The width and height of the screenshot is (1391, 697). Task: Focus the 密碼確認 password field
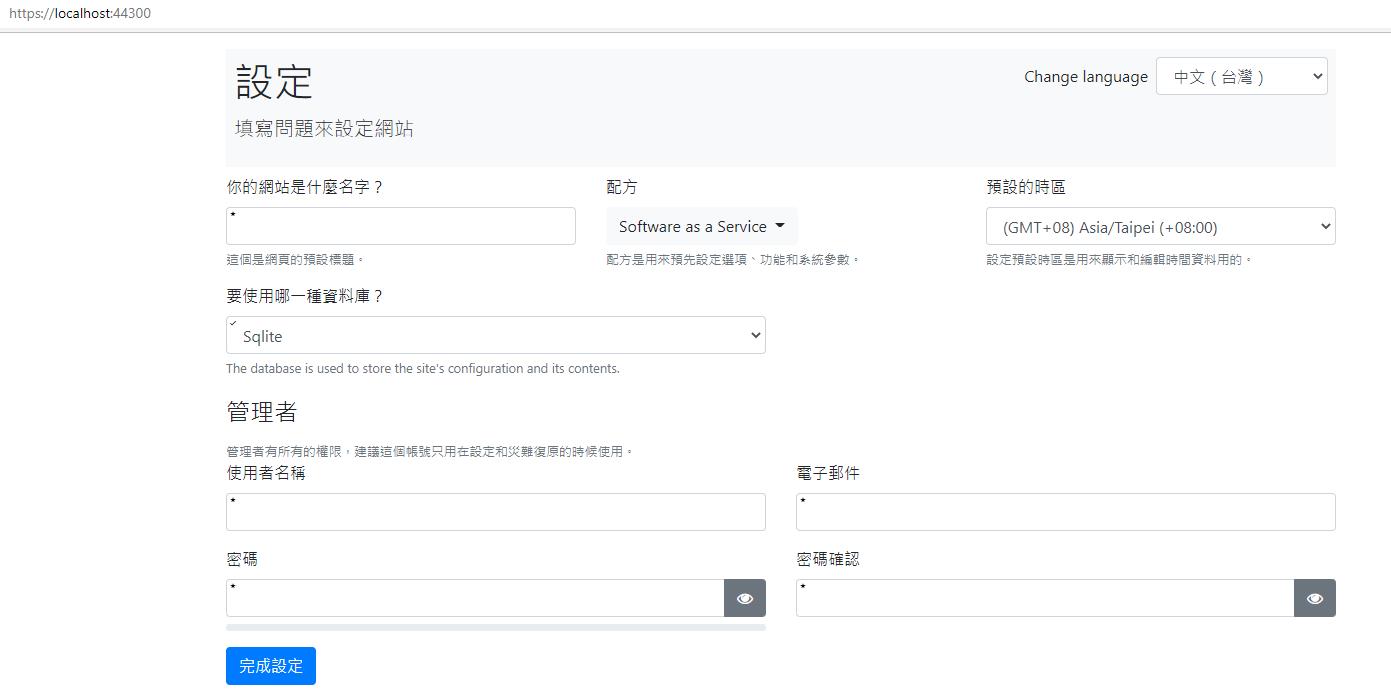[x=1045, y=598]
